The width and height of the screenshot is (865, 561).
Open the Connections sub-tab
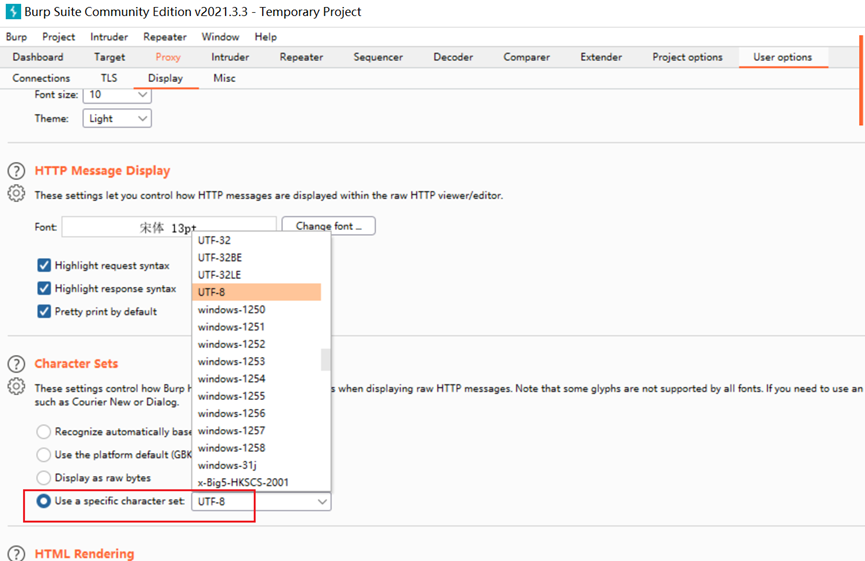41,78
